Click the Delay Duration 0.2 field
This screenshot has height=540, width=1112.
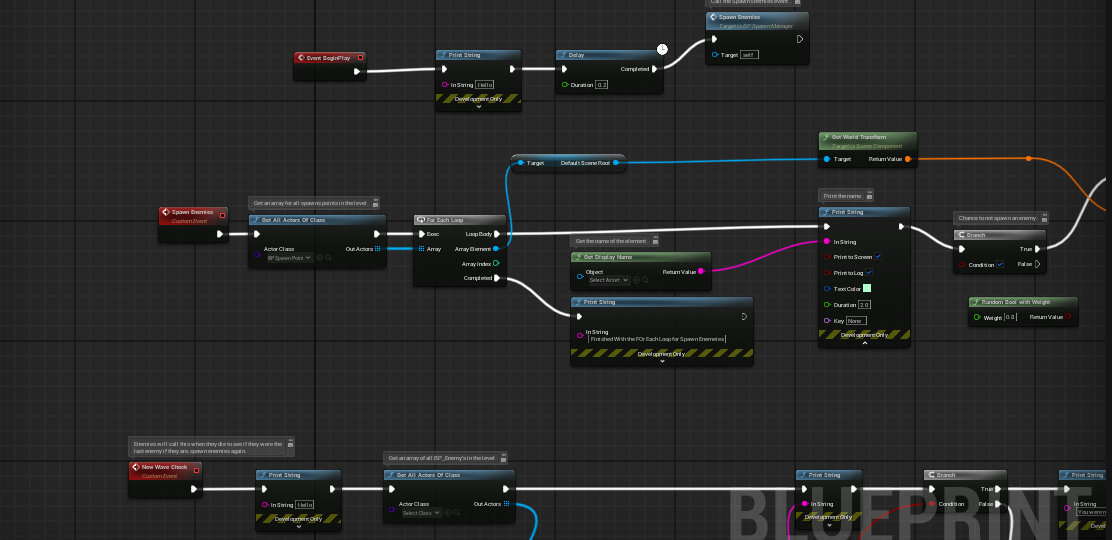pos(602,84)
